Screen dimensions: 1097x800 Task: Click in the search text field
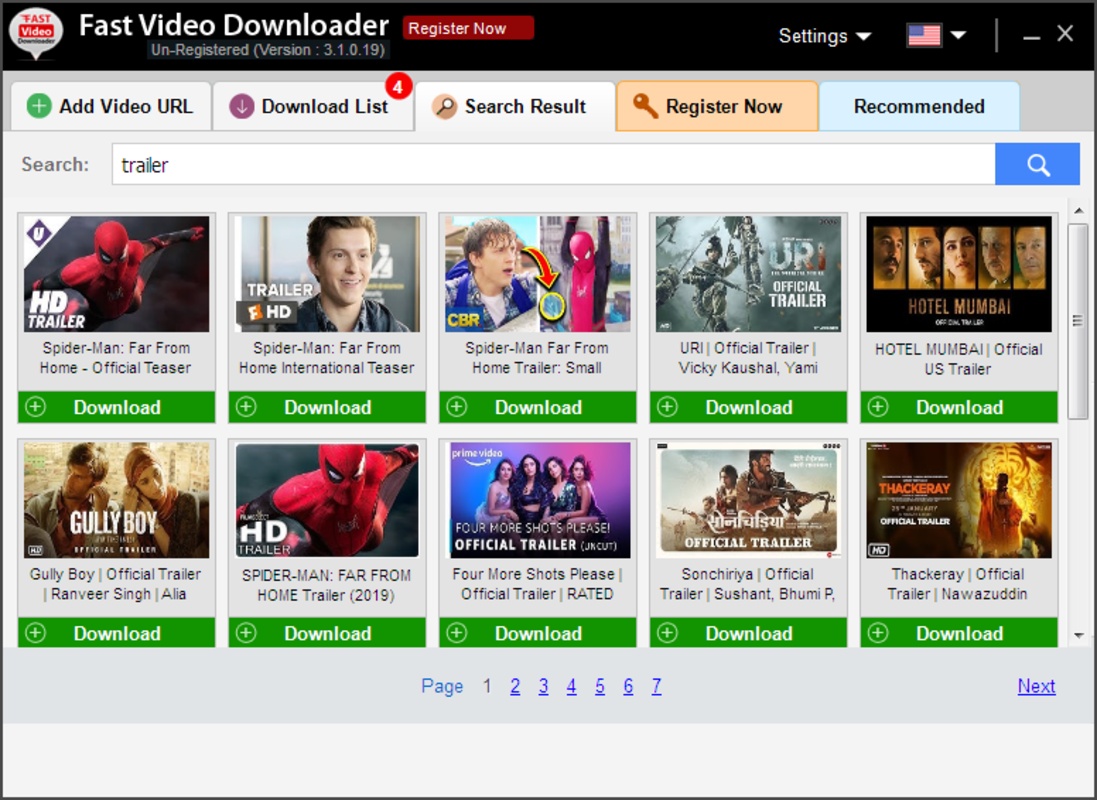(552, 165)
